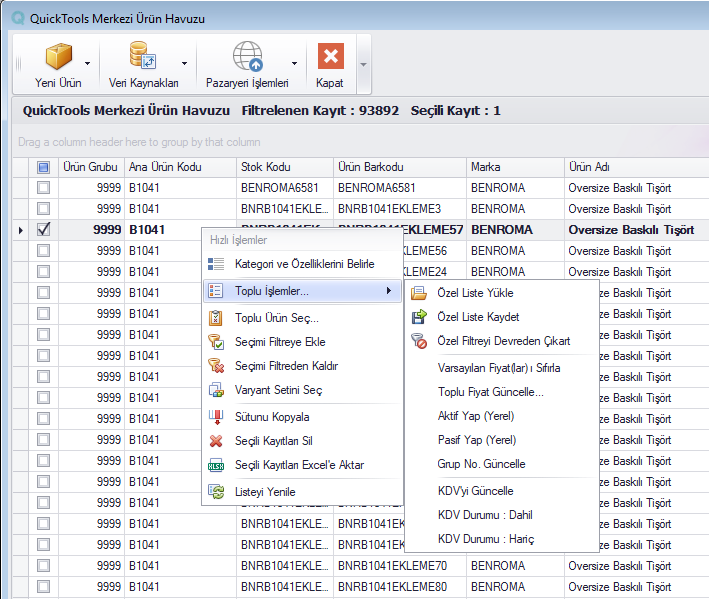Sort by Marka column header
Screen dimensions: 709x599
(x=515, y=167)
